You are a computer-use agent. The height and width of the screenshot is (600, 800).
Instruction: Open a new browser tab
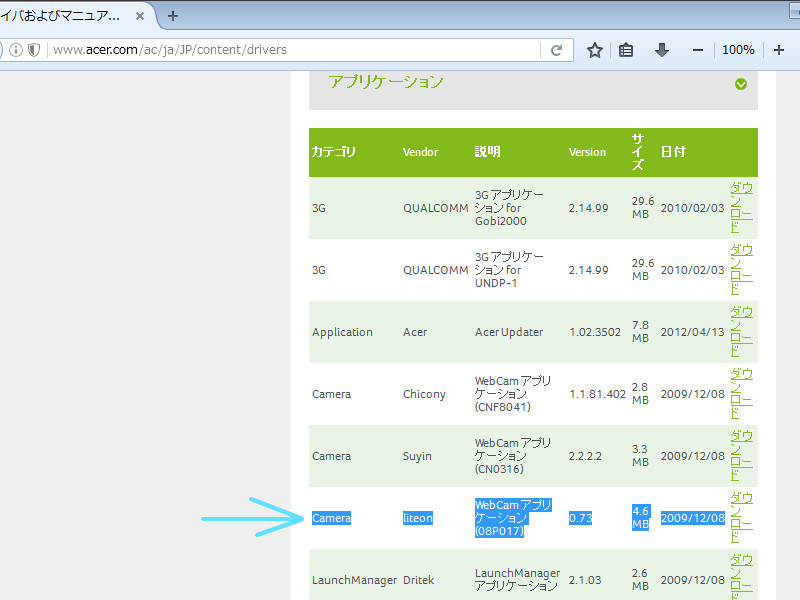point(173,16)
